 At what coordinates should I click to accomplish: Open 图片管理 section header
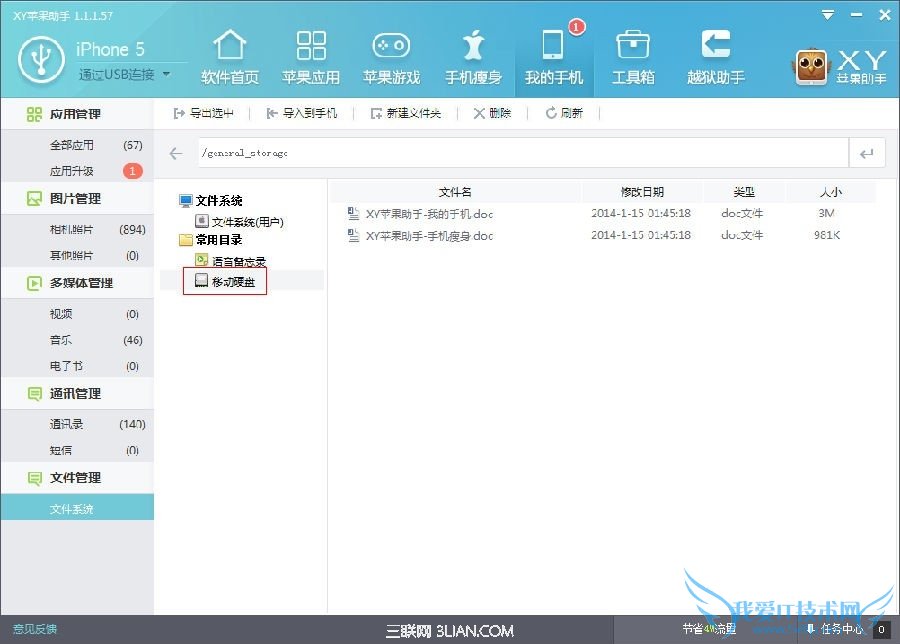click(77, 199)
